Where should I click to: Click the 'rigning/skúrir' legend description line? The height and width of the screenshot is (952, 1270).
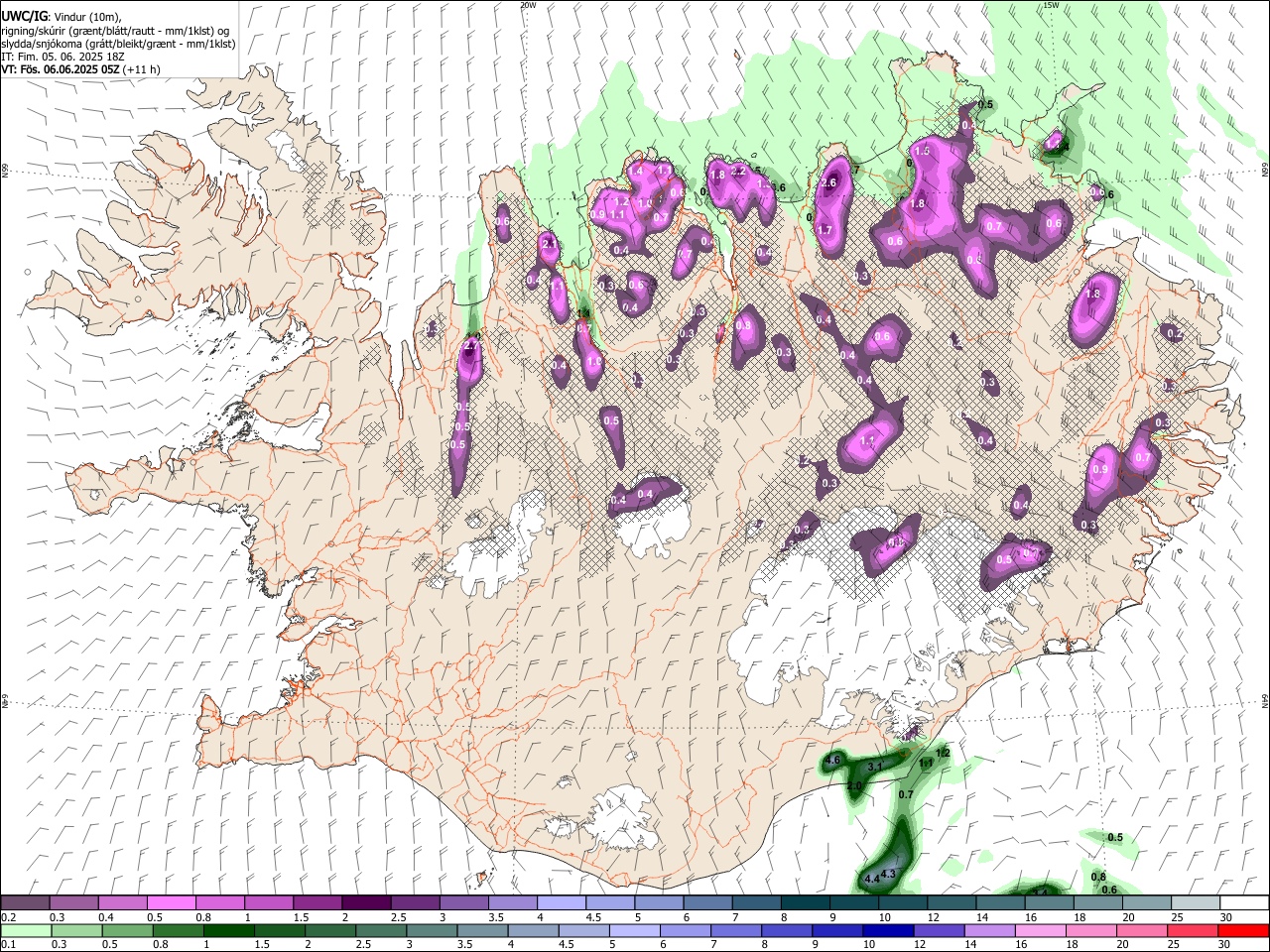point(116,31)
